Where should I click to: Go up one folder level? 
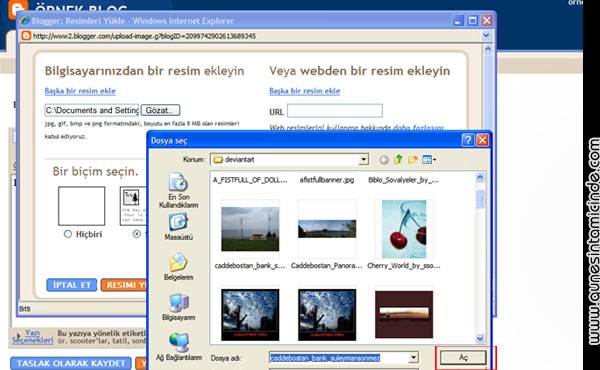tap(398, 160)
